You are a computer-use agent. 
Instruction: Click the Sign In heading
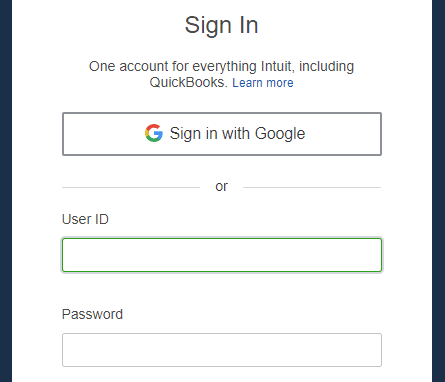coord(222,25)
